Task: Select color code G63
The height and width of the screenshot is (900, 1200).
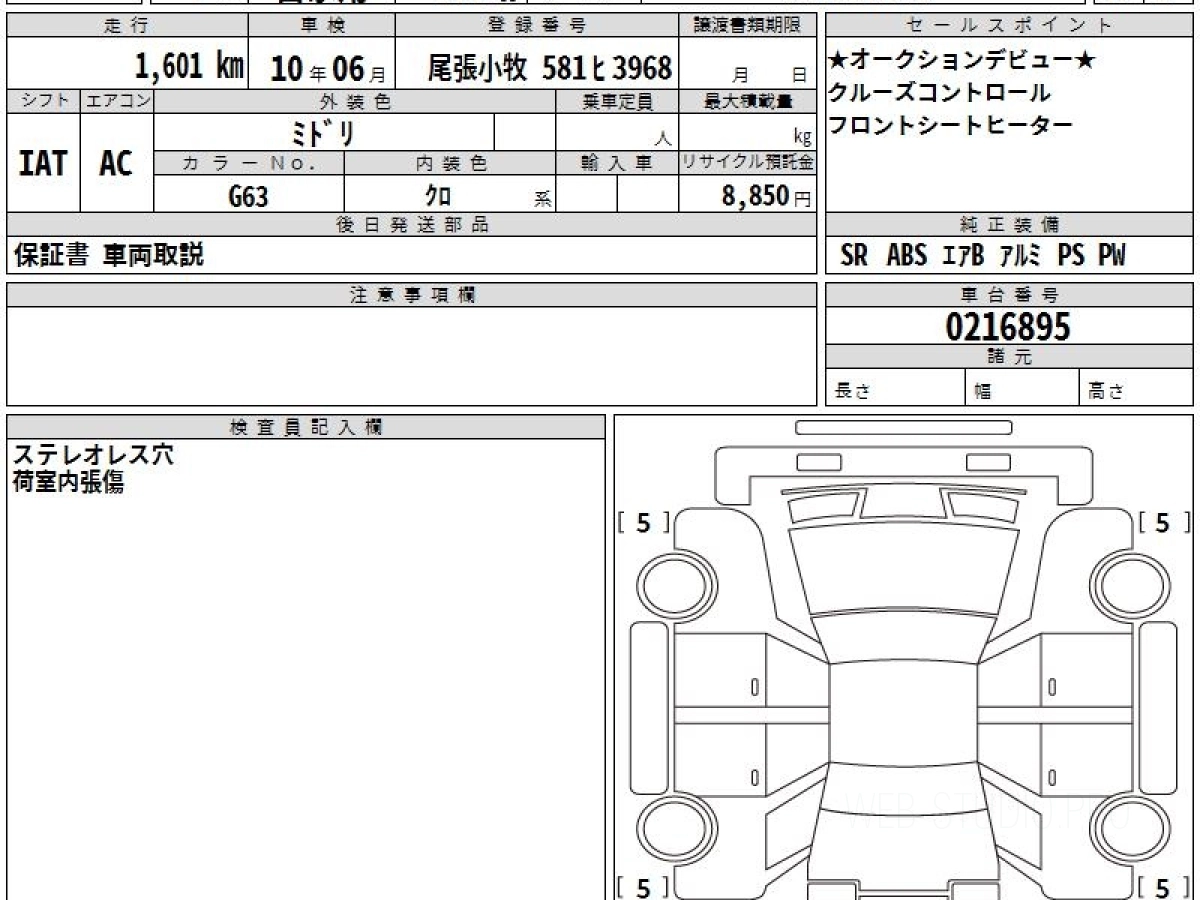Action: pos(249,196)
